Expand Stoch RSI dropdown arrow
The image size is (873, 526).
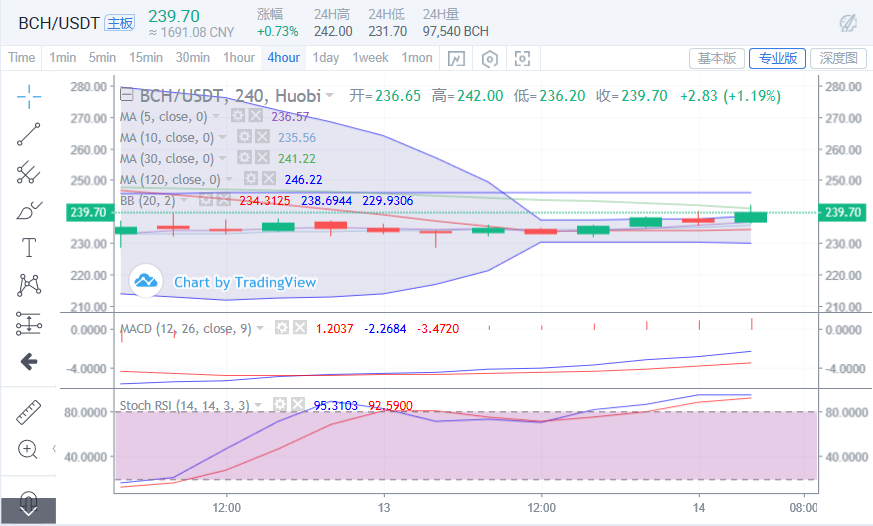[x=258, y=405]
